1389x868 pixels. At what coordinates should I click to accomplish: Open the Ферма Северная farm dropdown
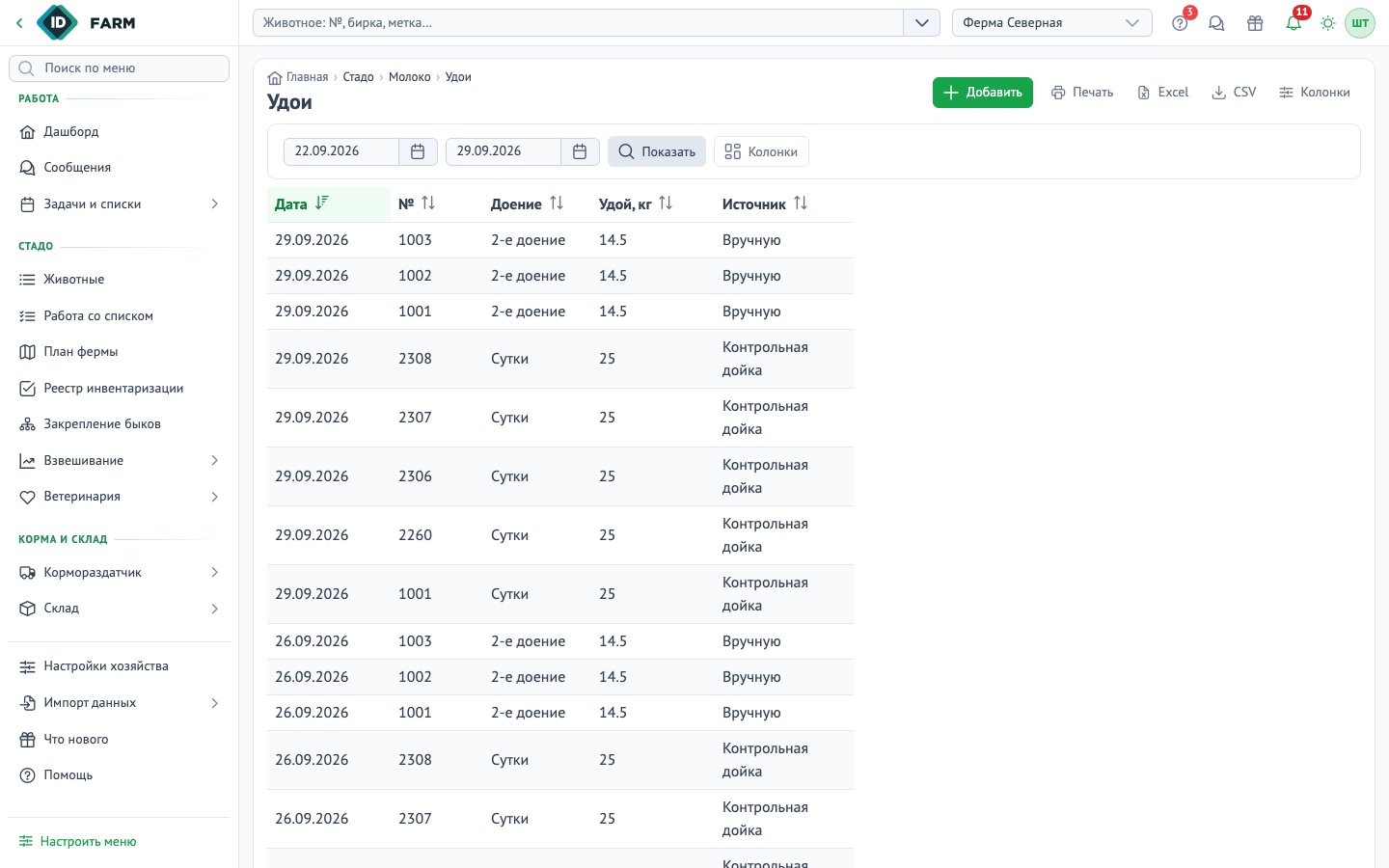pos(1051,23)
